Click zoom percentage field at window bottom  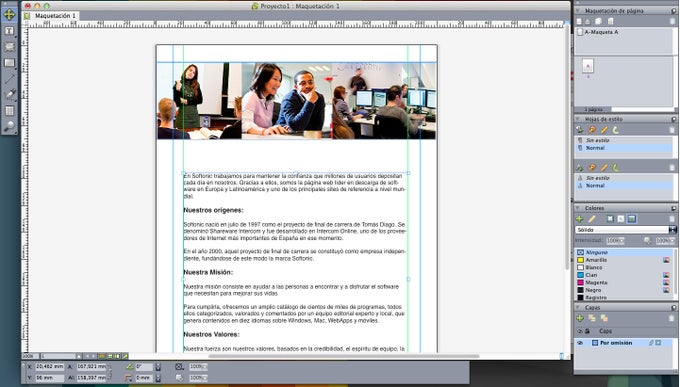(x=30, y=356)
